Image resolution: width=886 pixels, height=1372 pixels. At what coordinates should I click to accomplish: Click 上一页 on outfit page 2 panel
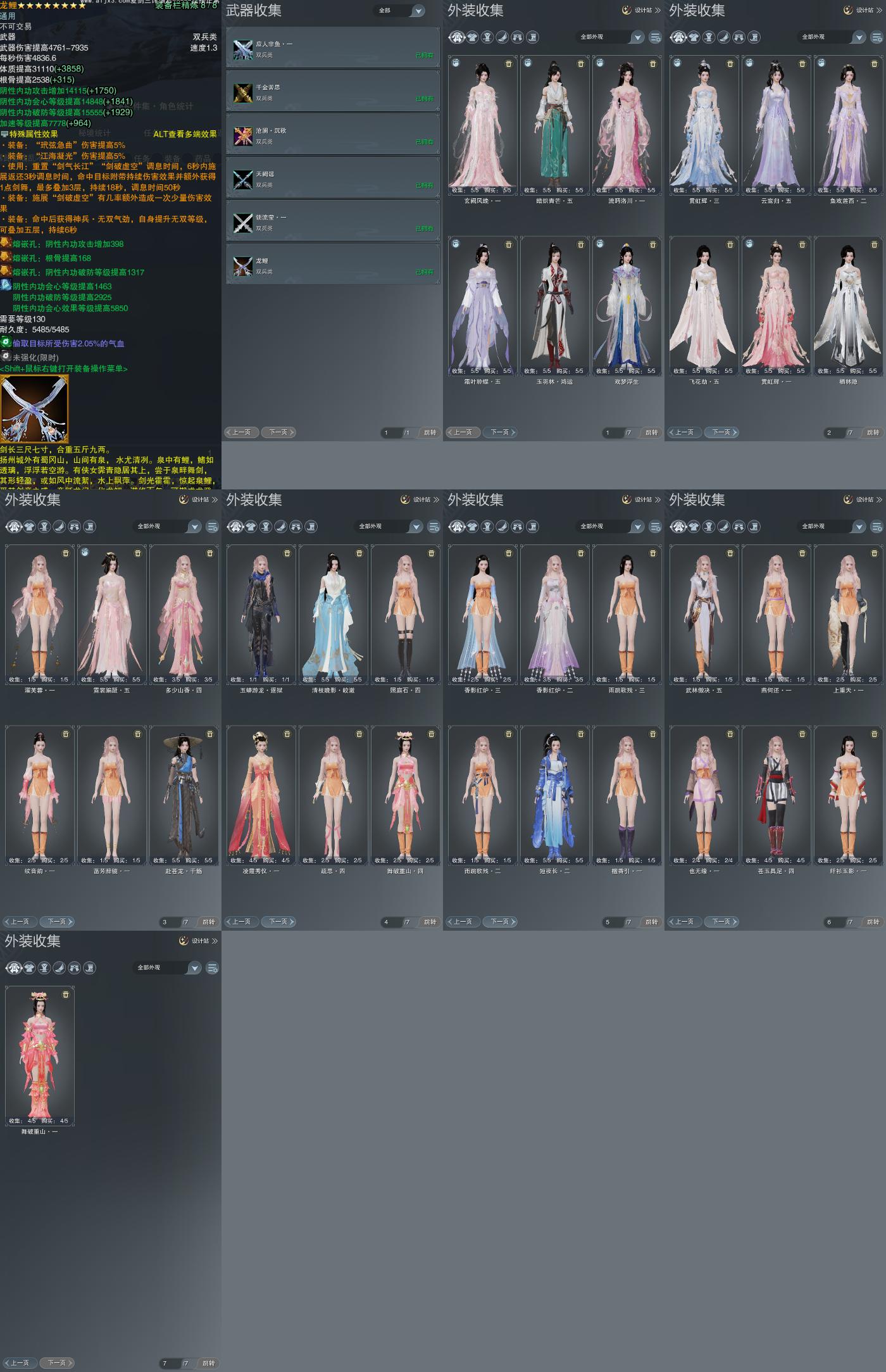click(684, 432)
